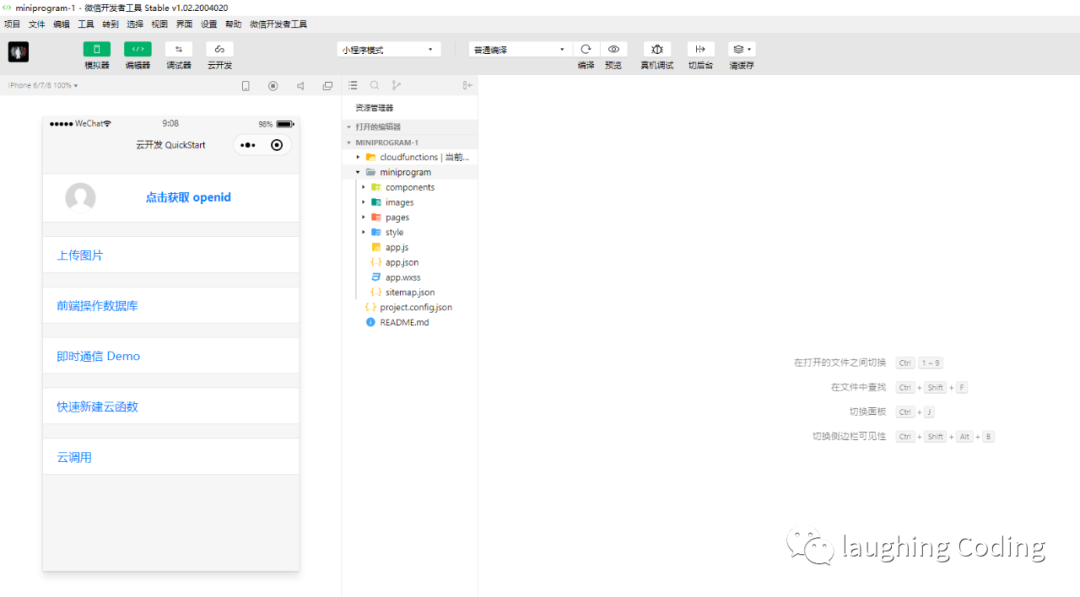Open the cloud development console
The height and width of the screenshot is (597, 1080).
(220, 49)
